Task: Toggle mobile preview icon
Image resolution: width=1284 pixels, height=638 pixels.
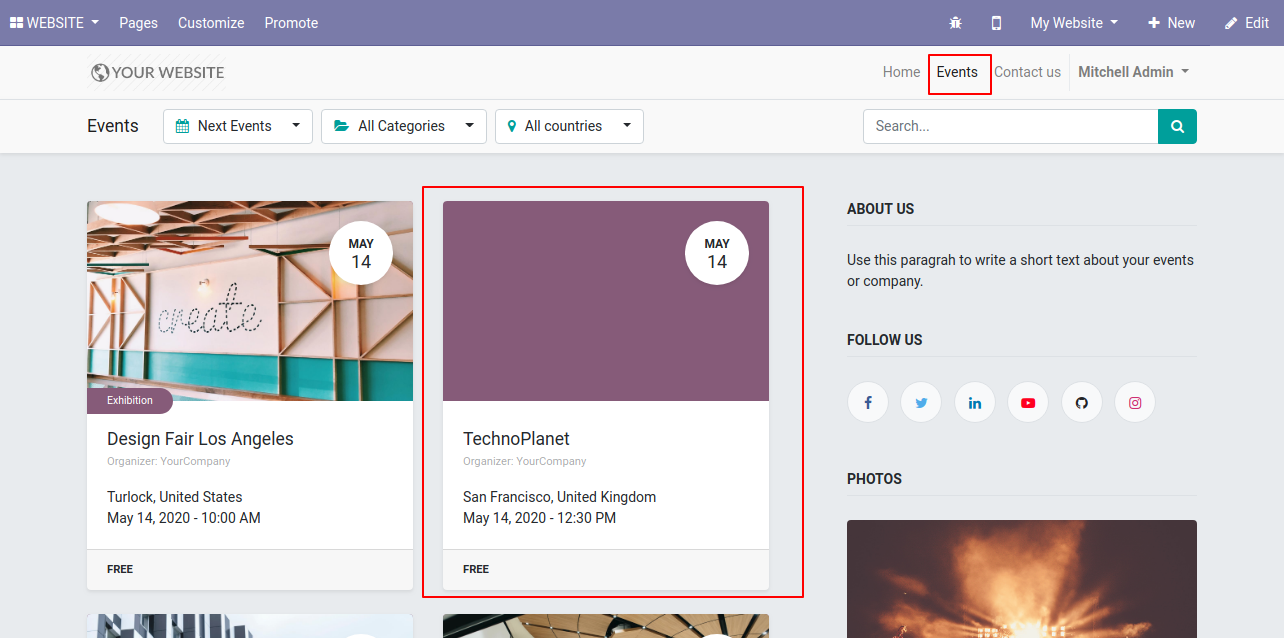Action: [996, 22]
